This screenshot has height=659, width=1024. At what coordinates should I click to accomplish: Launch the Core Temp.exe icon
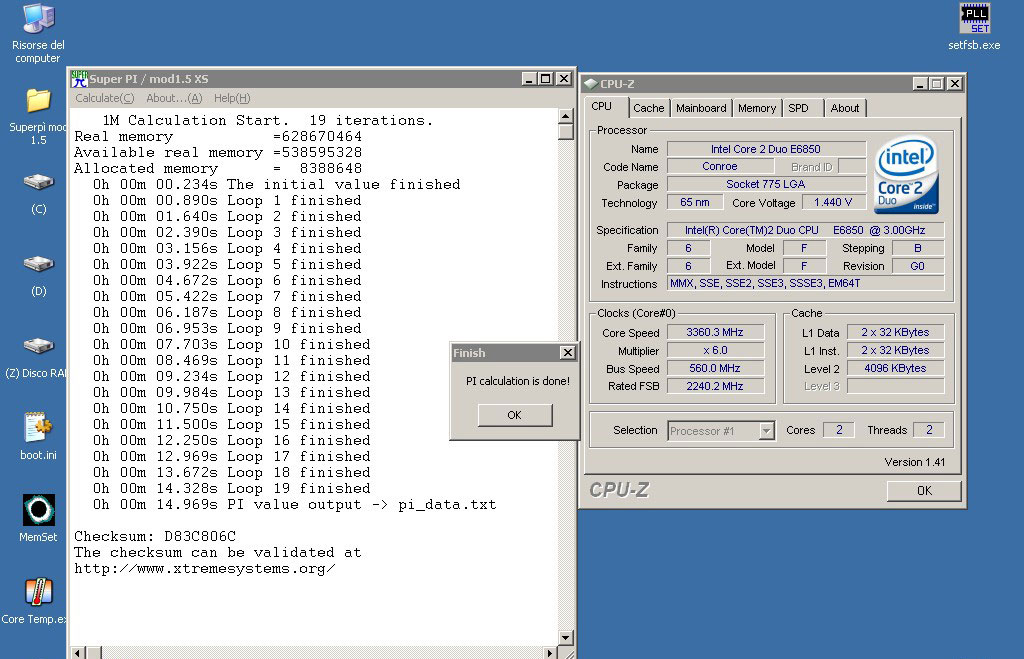click(39, 592)
